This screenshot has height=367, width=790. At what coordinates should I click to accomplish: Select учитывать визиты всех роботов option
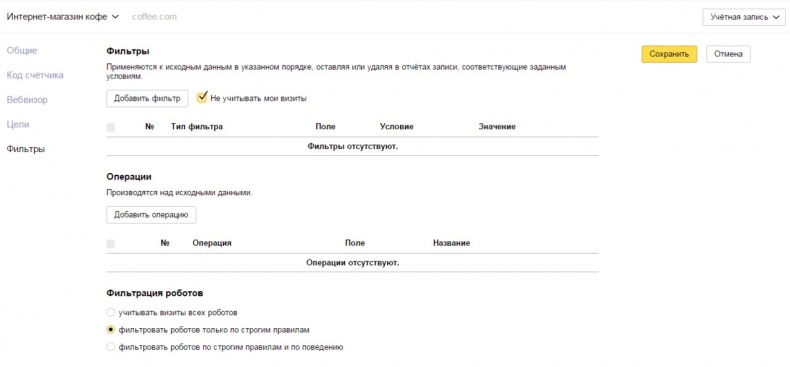(x=111, y=313)
